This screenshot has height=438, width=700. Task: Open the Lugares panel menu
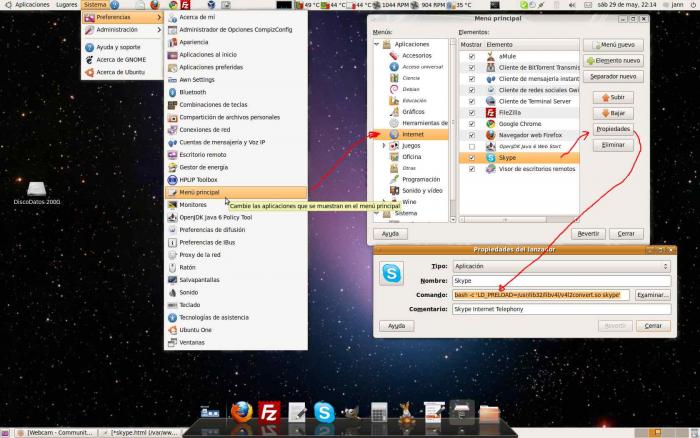click(x=67, y=5)
